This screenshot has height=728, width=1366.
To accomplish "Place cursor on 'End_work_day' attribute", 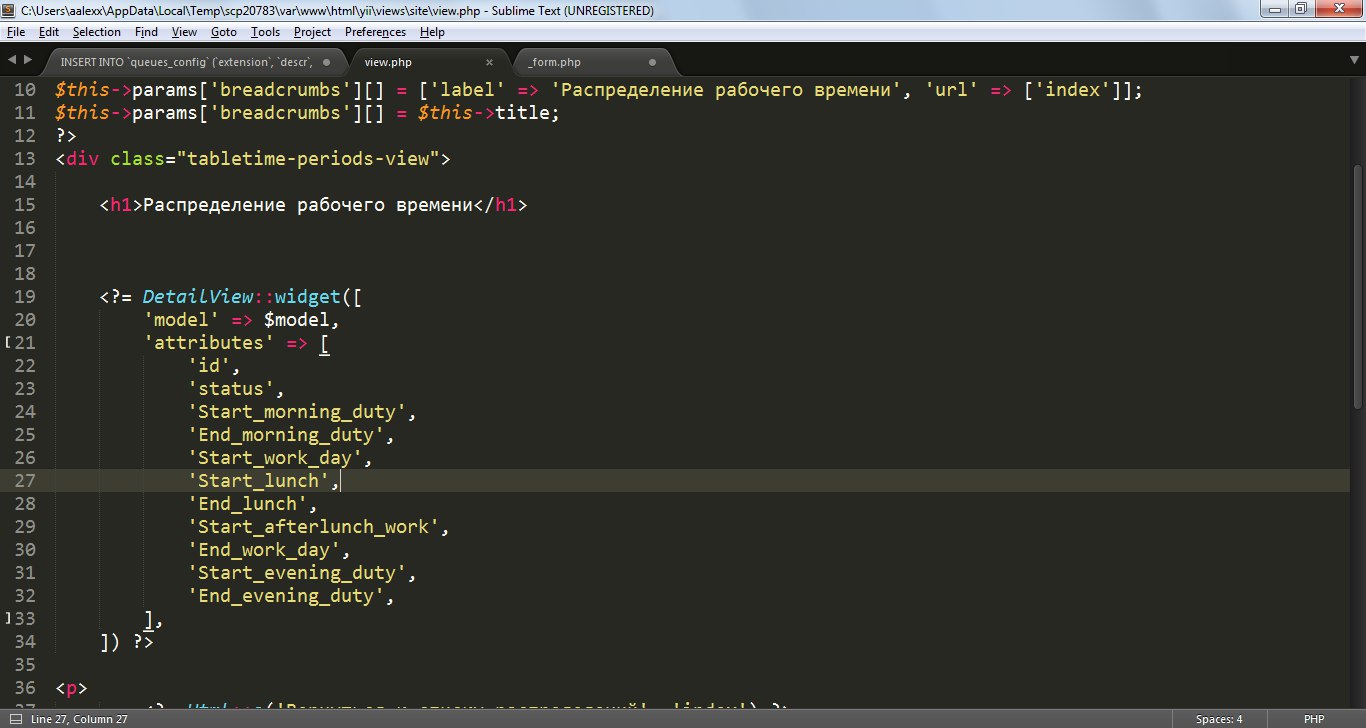I will click(x=264, y=550).
